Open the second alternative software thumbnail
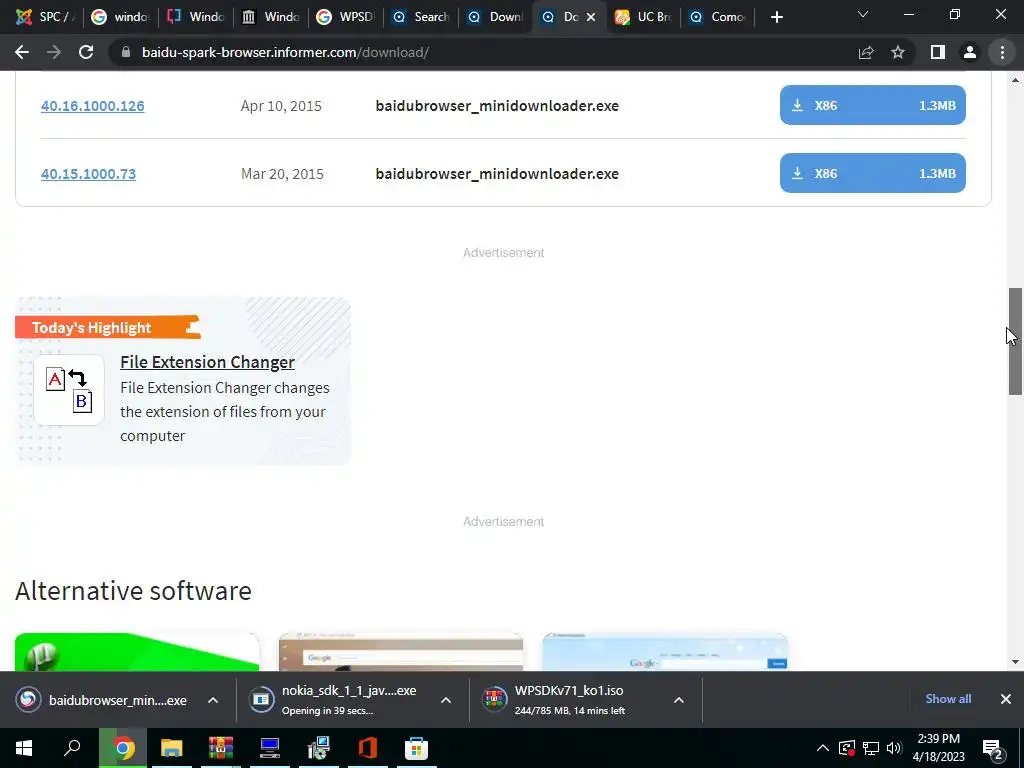 [401, 652]
